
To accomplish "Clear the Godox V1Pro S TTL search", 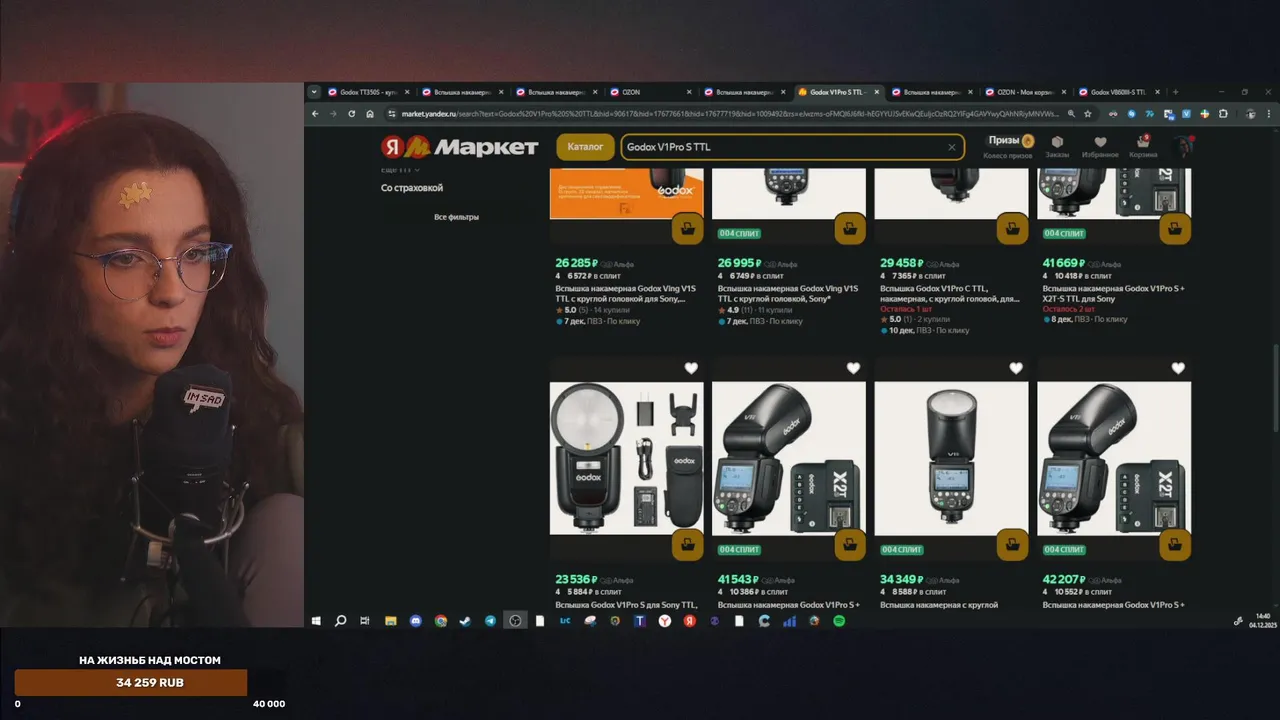I will click(x=951, y=147).
